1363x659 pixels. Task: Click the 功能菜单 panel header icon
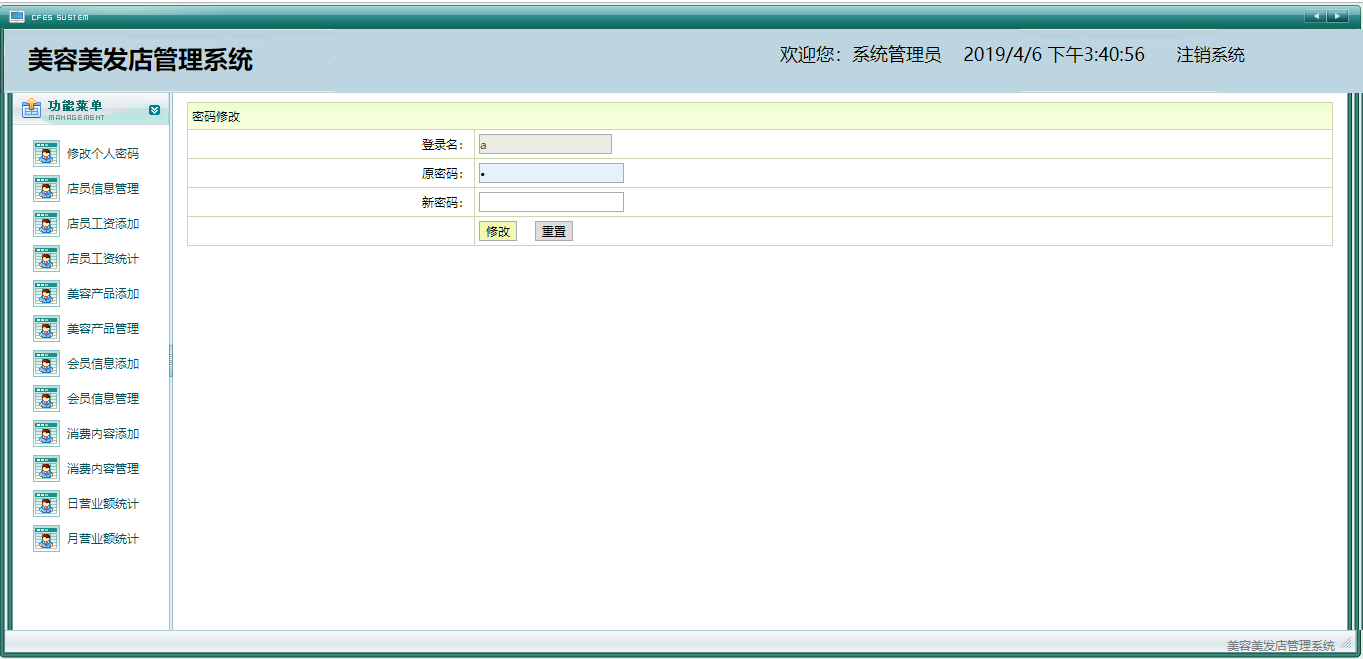31,108
